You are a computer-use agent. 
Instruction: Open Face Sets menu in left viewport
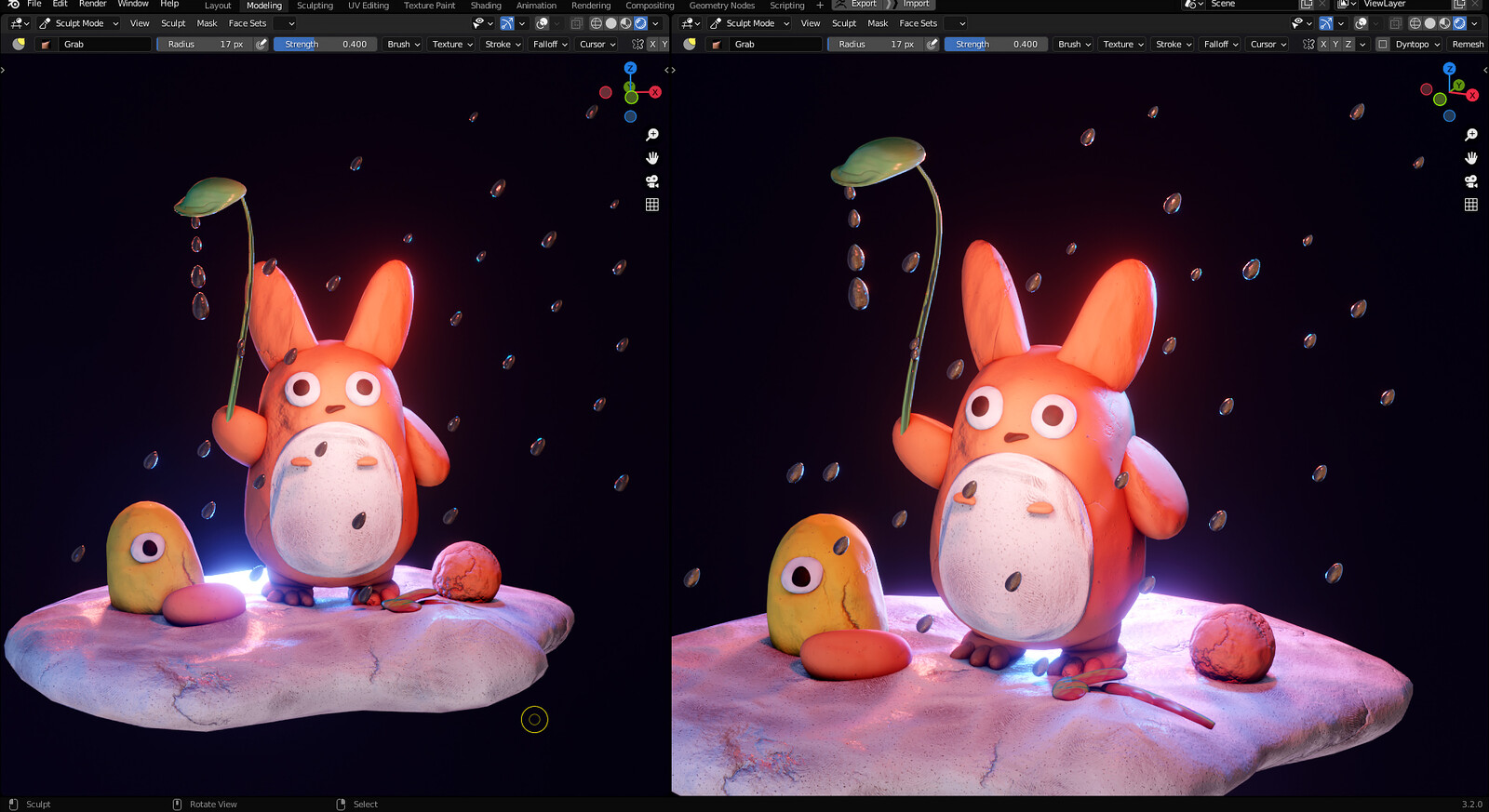coord(248,23)
